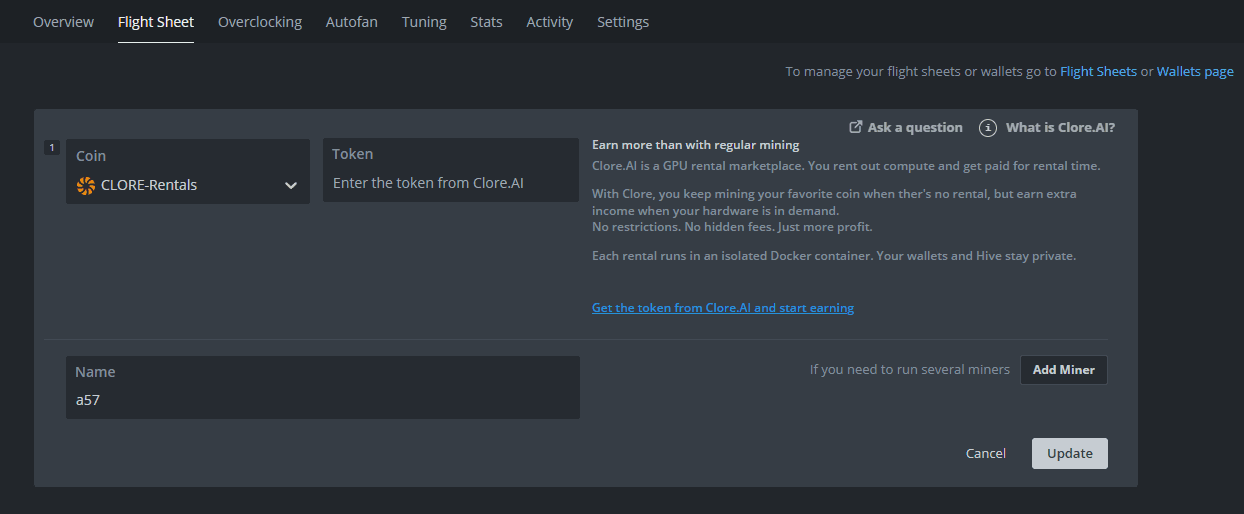Focus the Token input field
This screenshot has width=1244, height=514.
450,184
